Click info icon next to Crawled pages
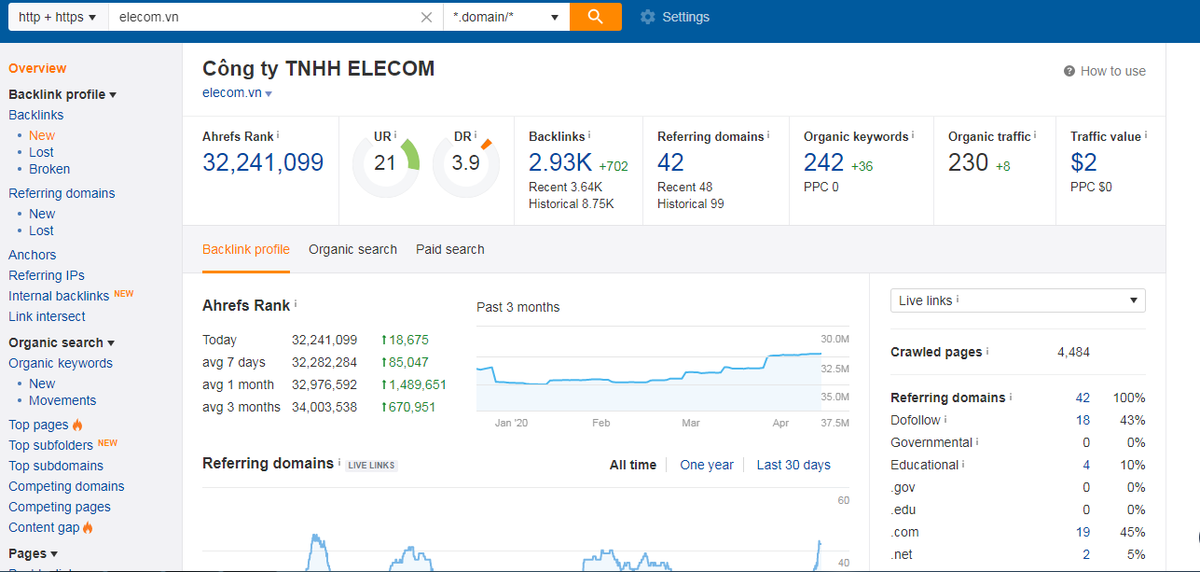Screen dimensions: 1200x572 point(988,351)
